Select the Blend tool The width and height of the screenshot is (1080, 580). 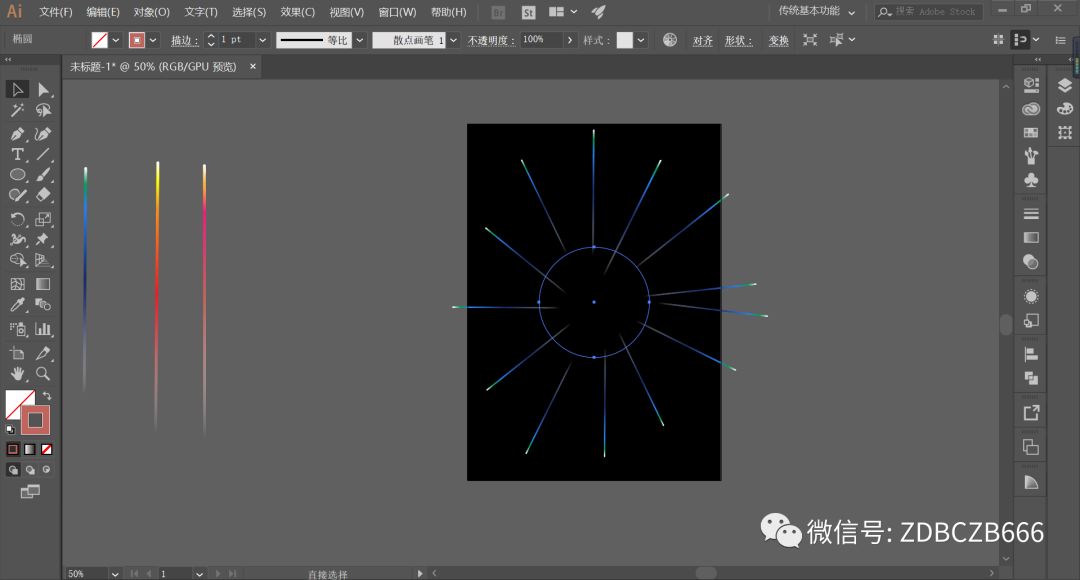[43, 304]
